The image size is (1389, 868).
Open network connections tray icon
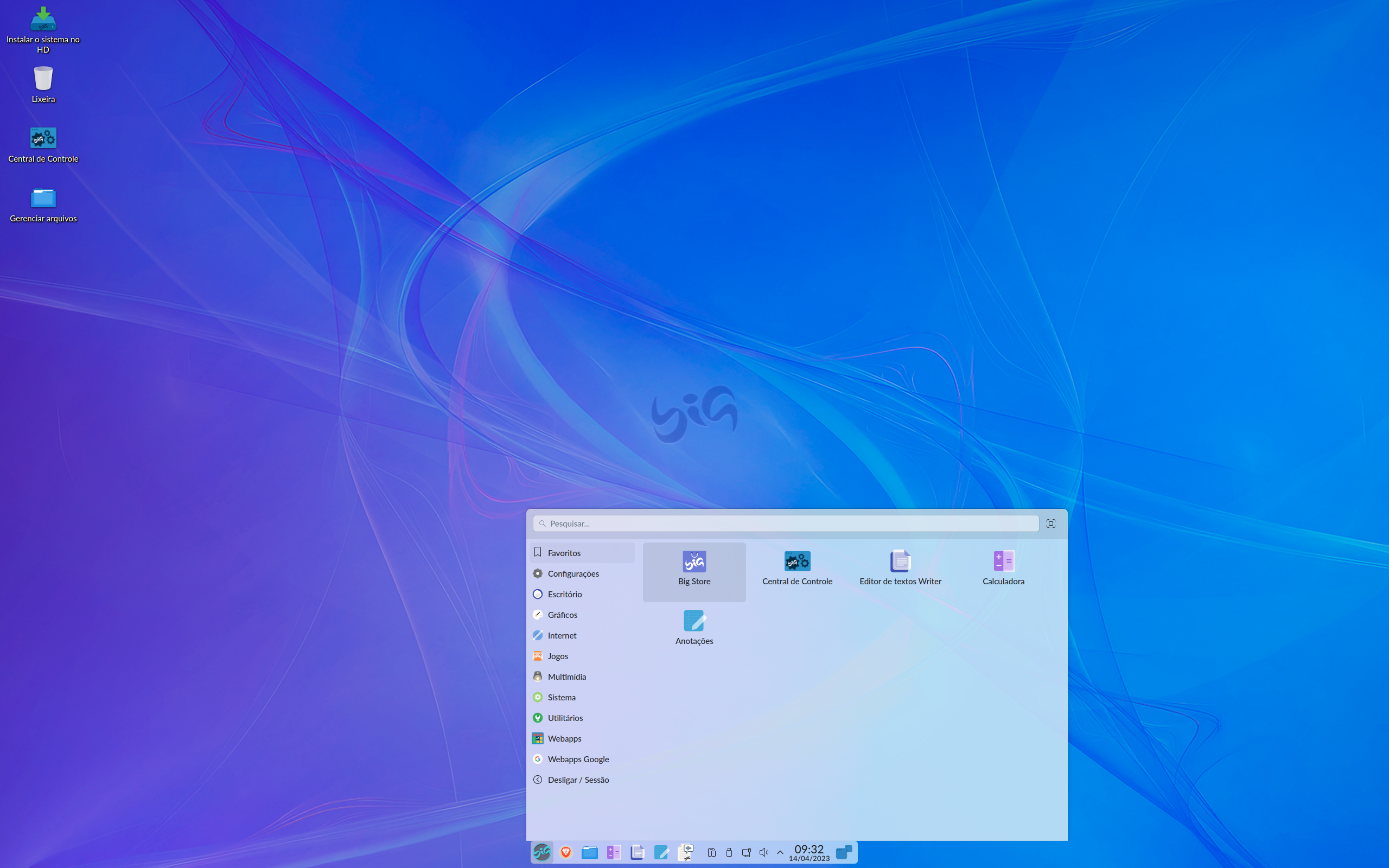pyautogui.click(x=746, y=852)
